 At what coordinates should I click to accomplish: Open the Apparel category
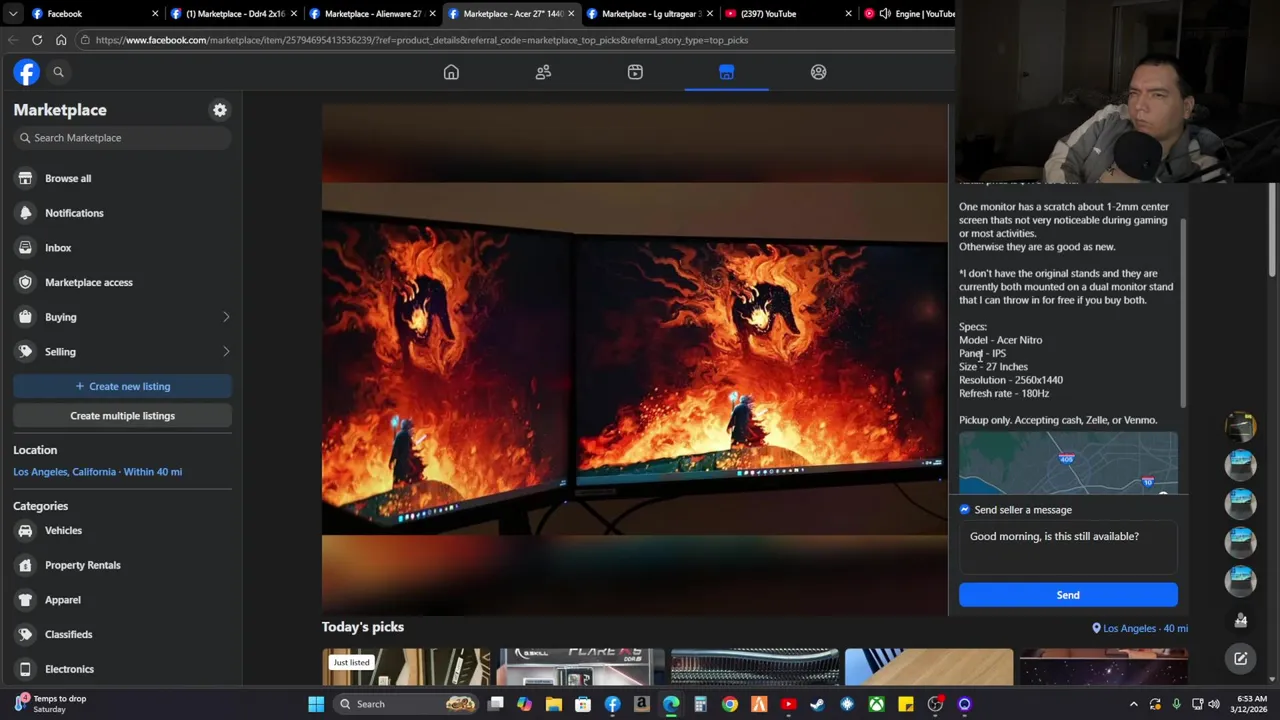click(122, 600)
